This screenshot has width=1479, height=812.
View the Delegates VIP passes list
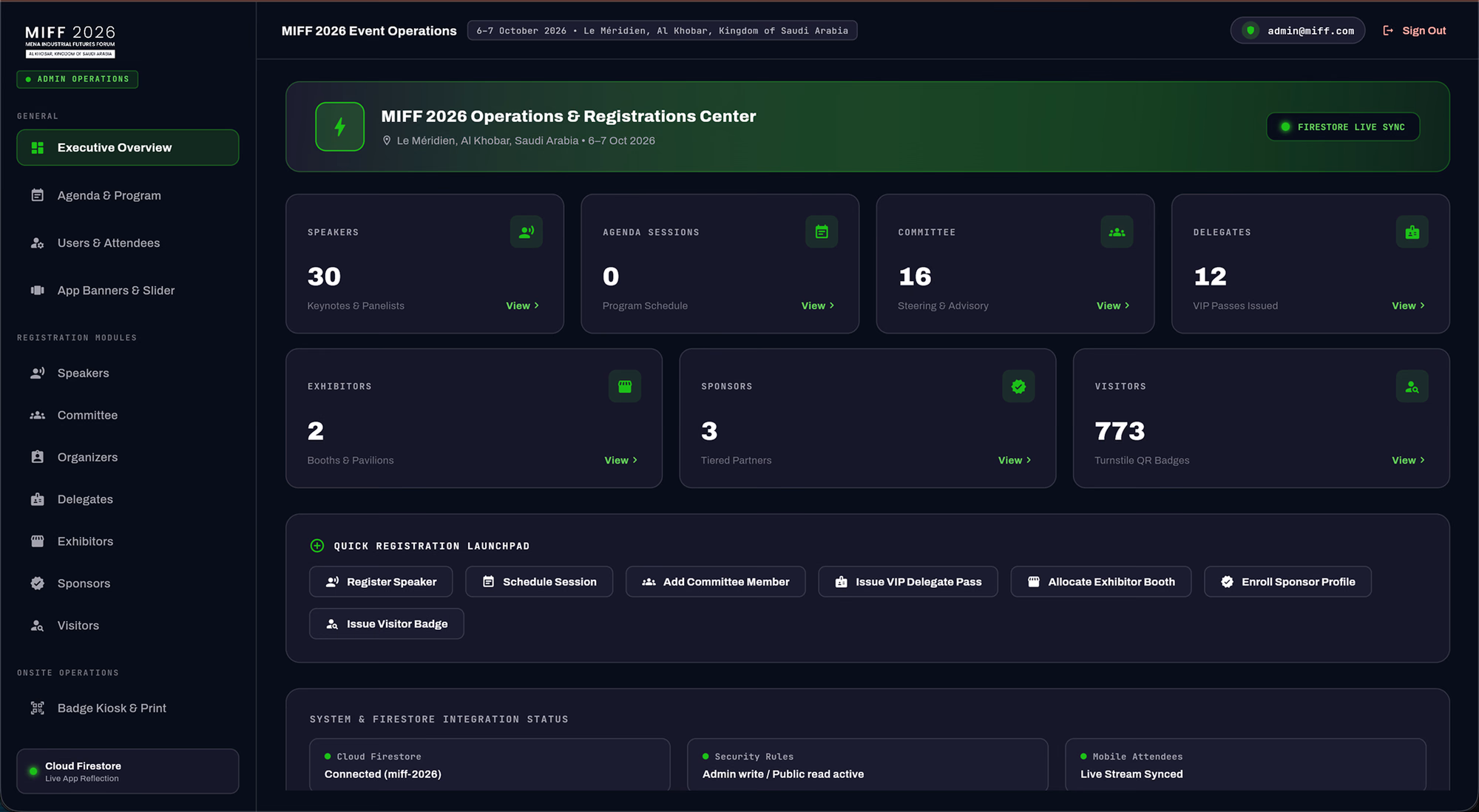click(1408, 305)
